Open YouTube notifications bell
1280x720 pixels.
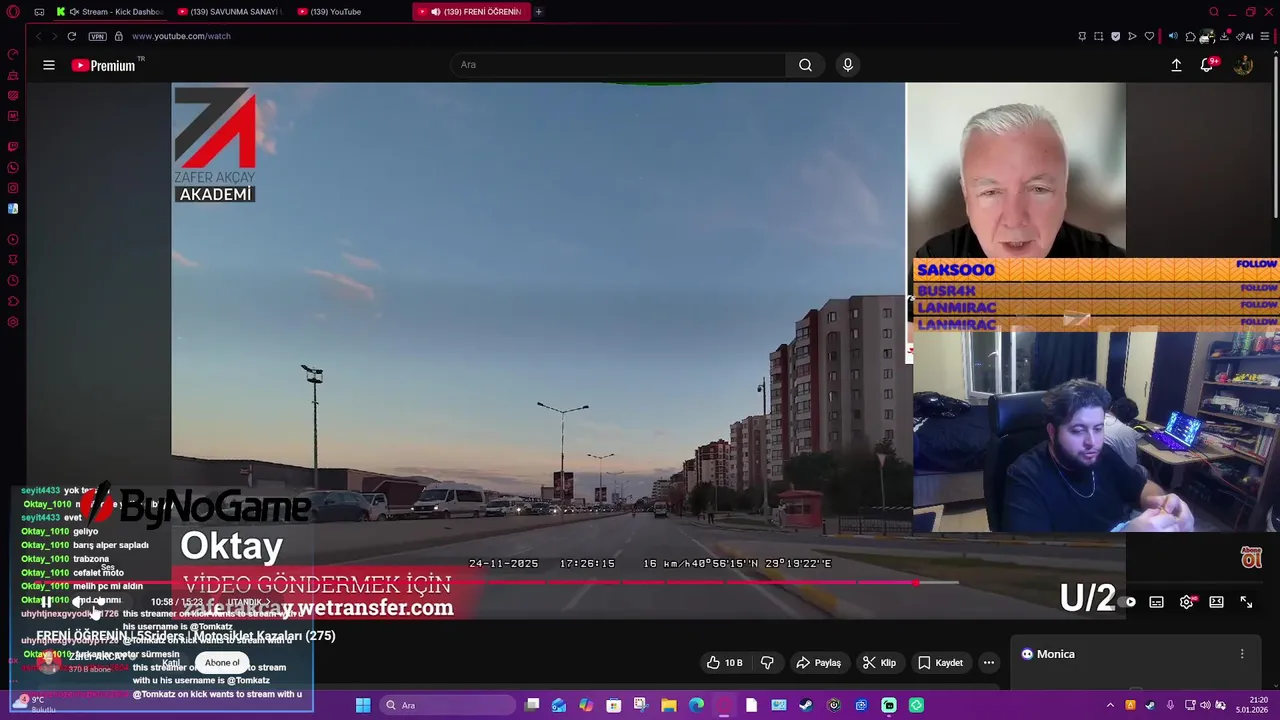pos(1207,65)
